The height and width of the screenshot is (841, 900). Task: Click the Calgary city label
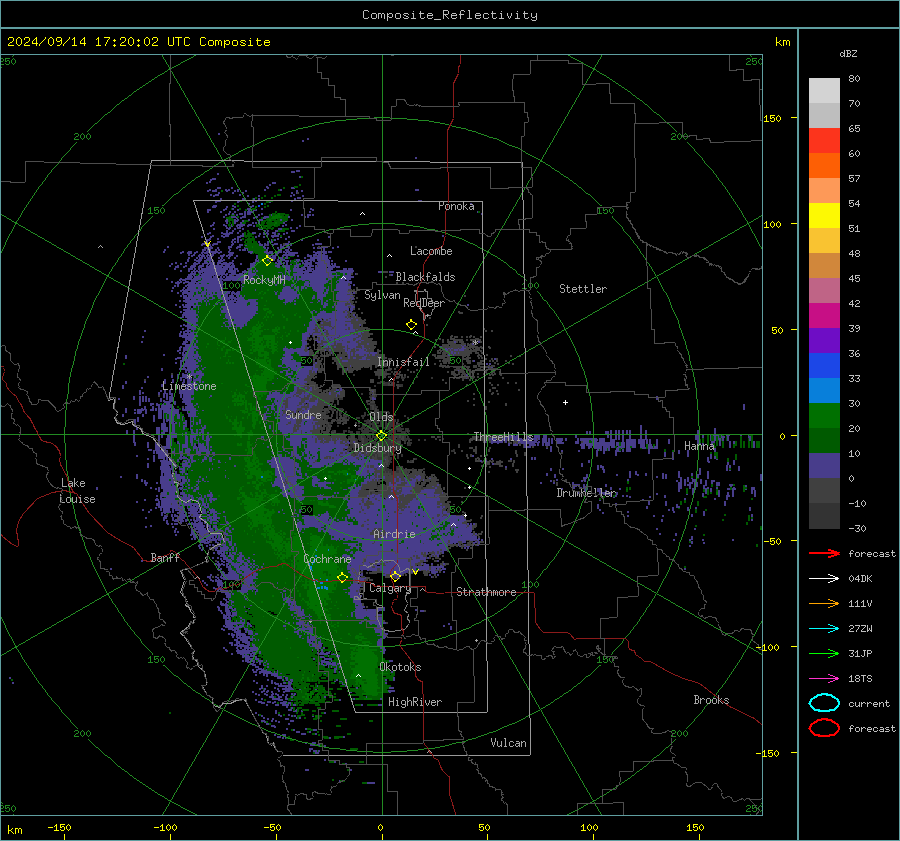(x=390, y=588)
